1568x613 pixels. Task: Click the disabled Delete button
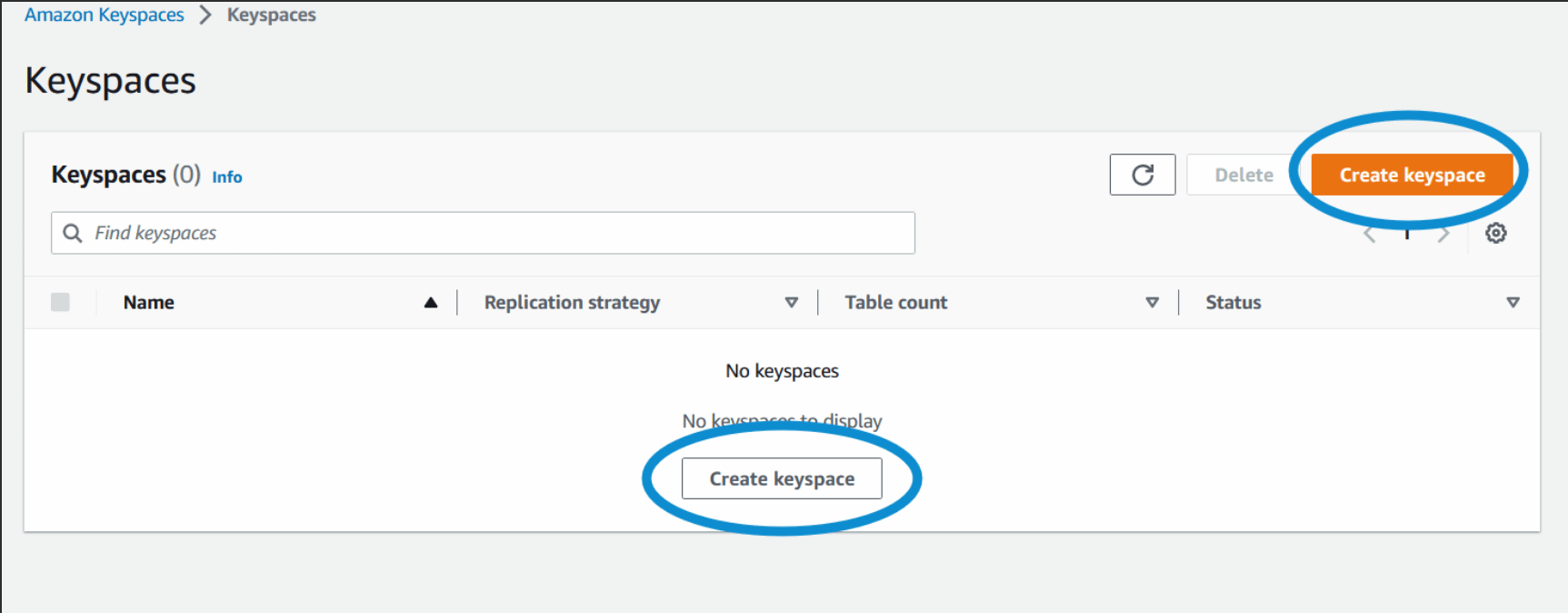point(1244,175)
